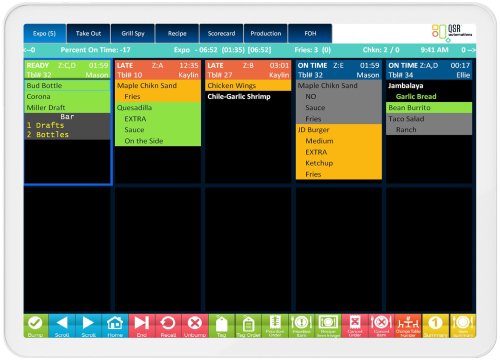Select the Bean Burrito item
500x360 pixels.
(429, 108)
